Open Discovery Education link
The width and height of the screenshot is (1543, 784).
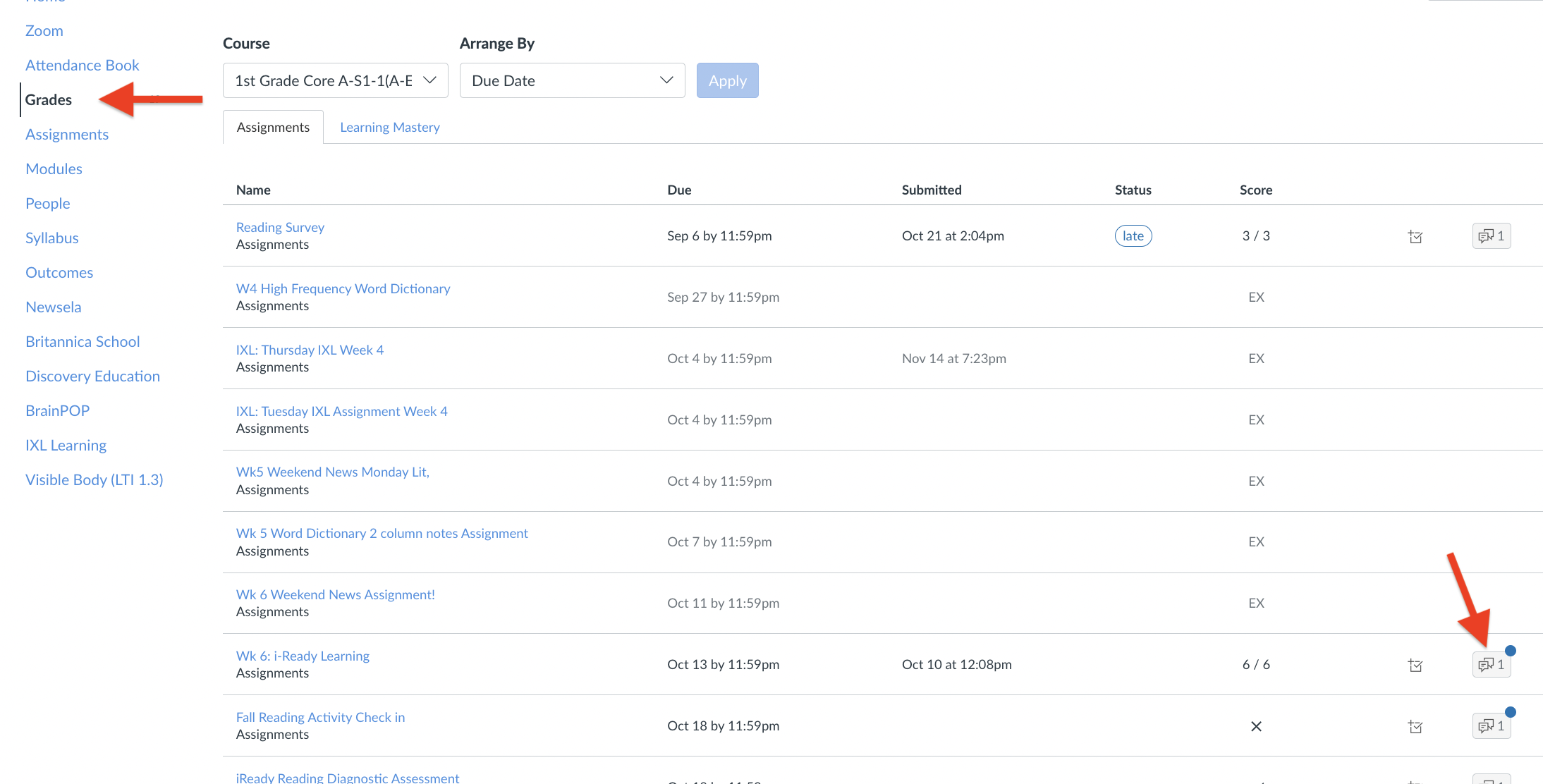point(93,376)
